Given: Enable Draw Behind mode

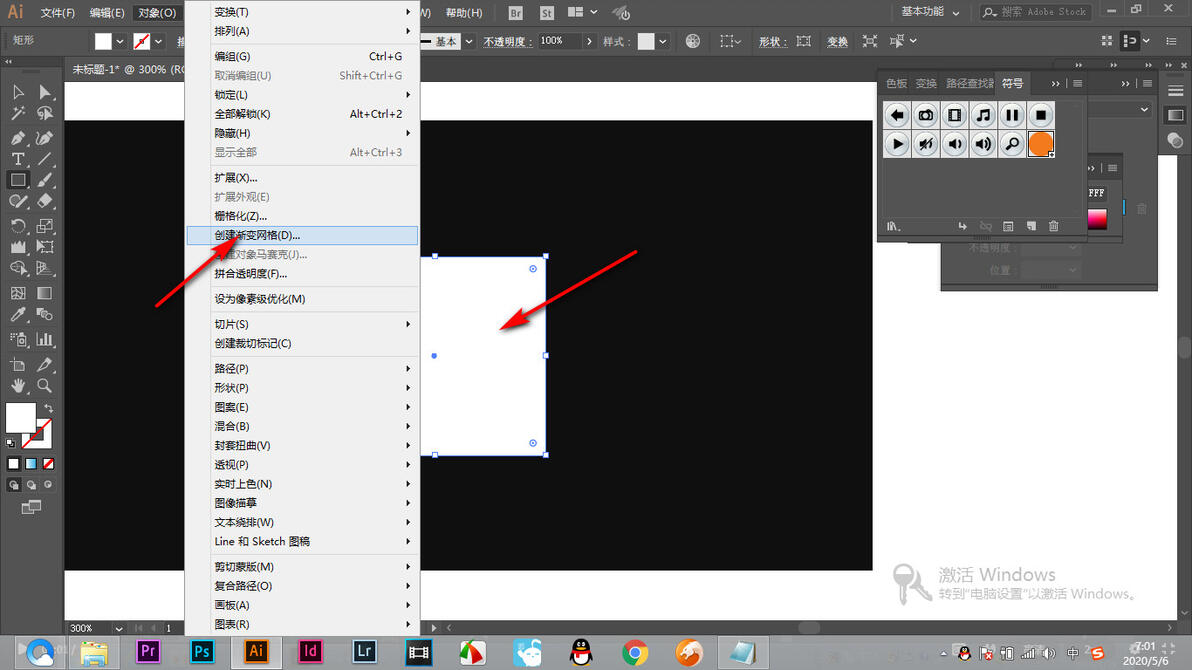Looking at the screenshot, I should 31,484.
